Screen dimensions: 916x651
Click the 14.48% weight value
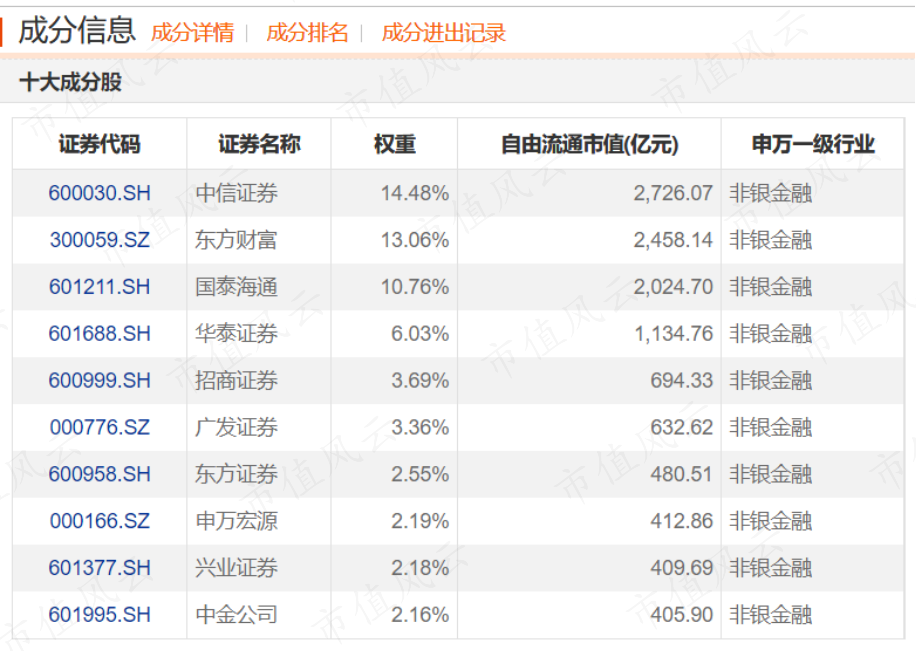(x=415, y=193)
